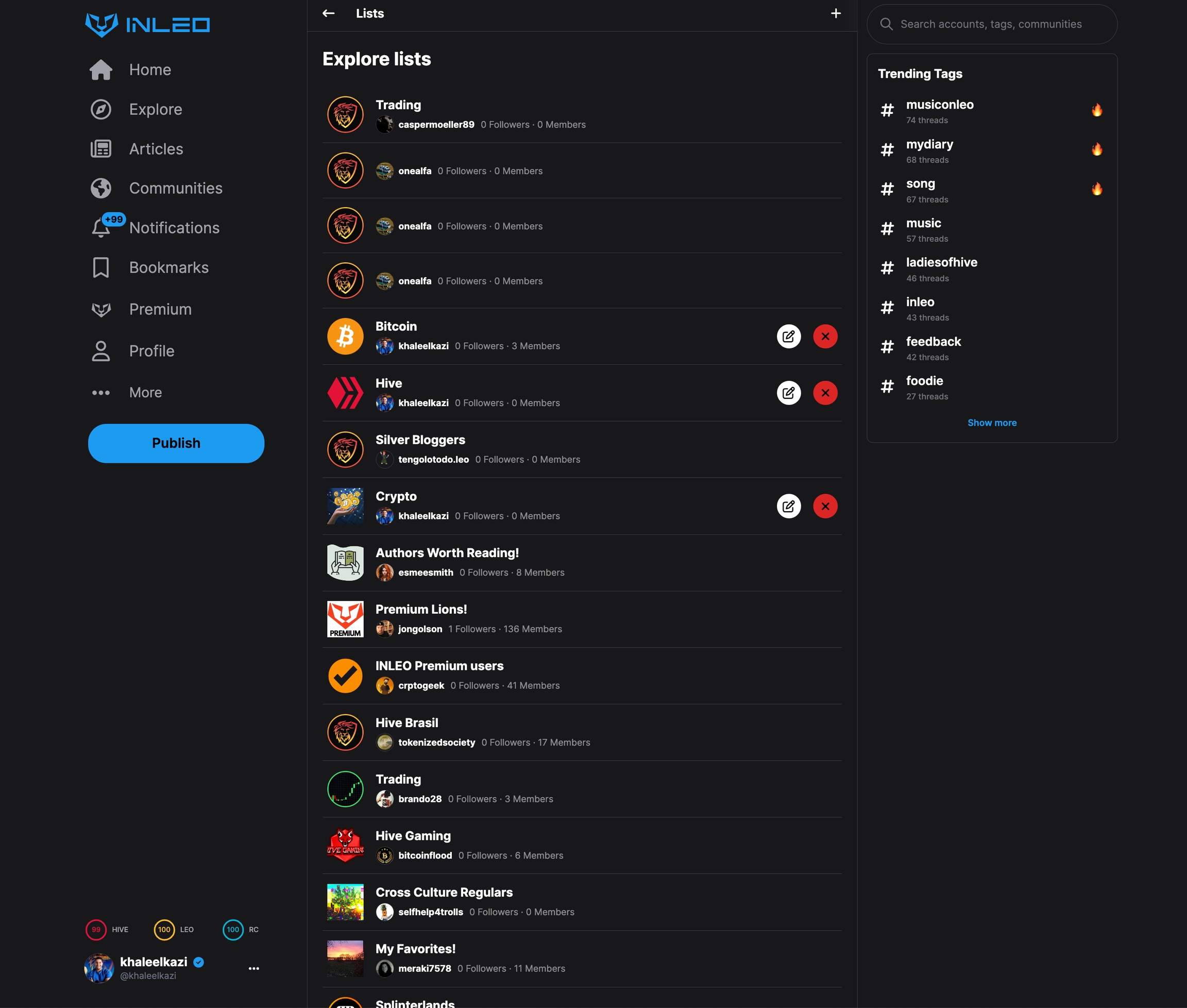
Task: Delete the Hive list
Action: [x=825, y=393]
